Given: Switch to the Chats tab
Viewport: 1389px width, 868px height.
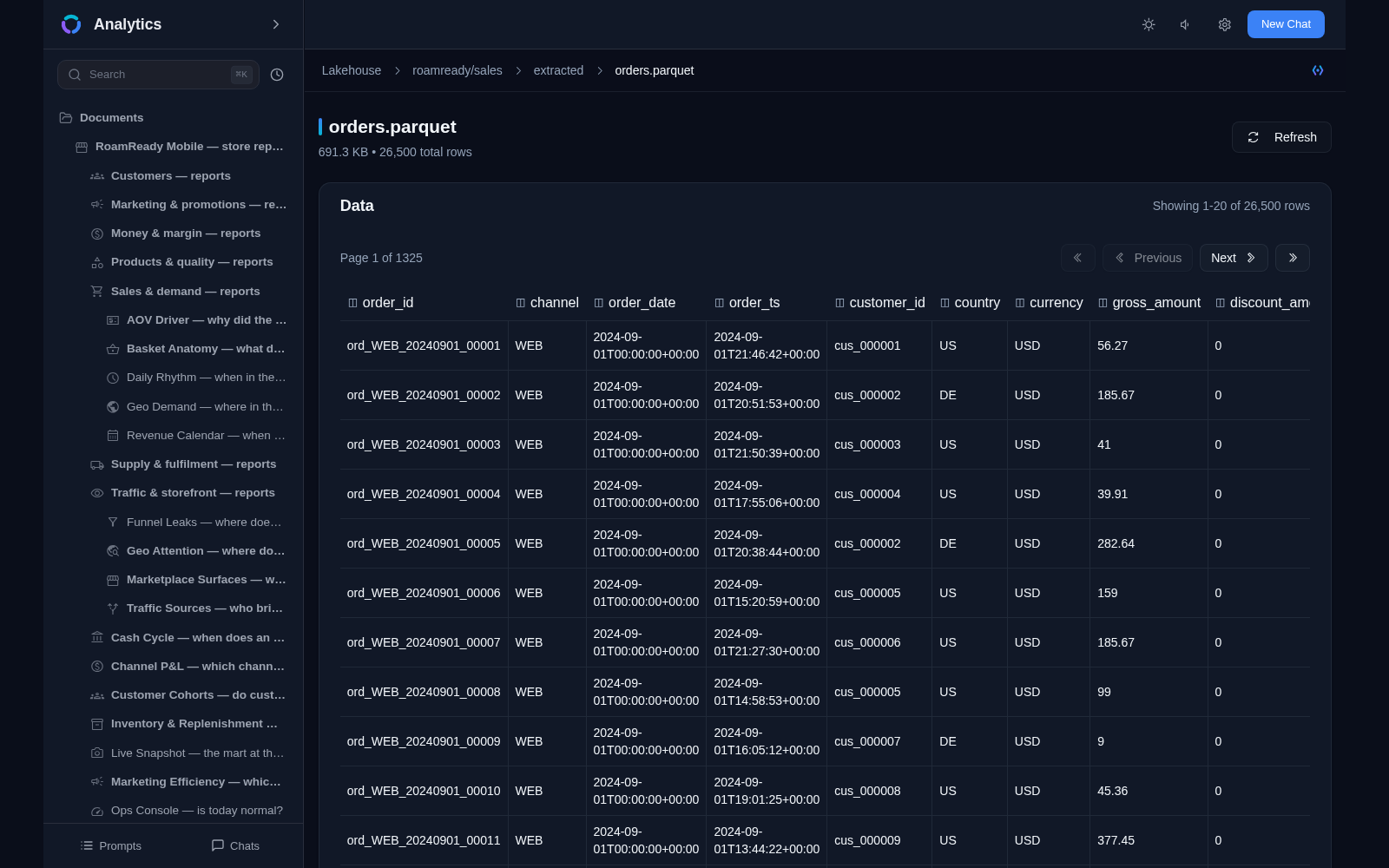Looking at the screenshot, I should click(x=235, y=845).
